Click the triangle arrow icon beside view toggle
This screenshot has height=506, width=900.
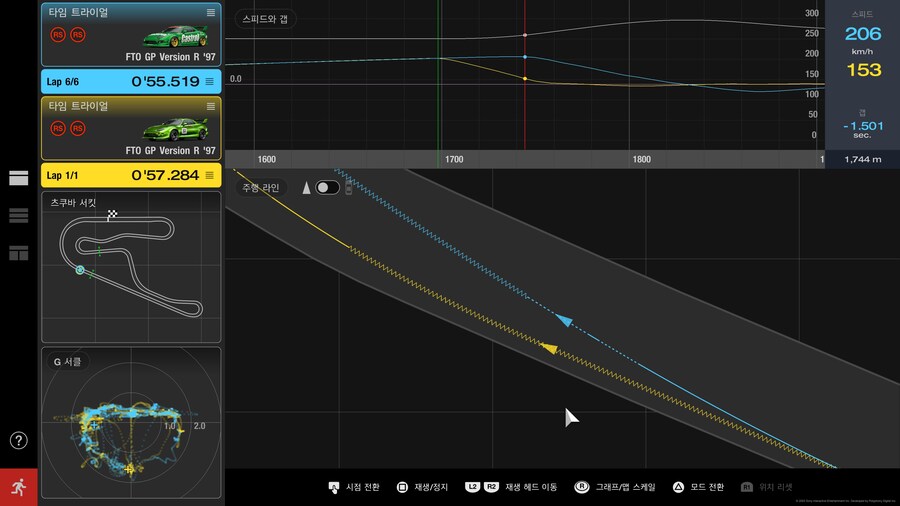pos(306,188)
